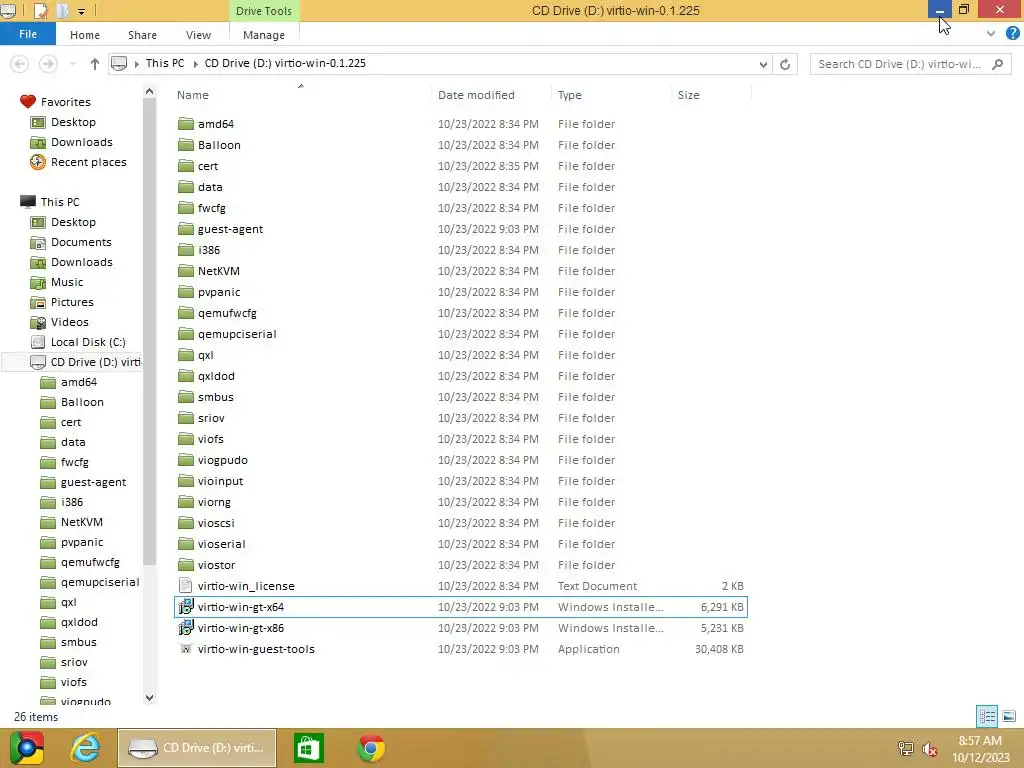Select the NetKVM folder in file list
This screenshot has height=768, width=1024.
pos(218,271)
